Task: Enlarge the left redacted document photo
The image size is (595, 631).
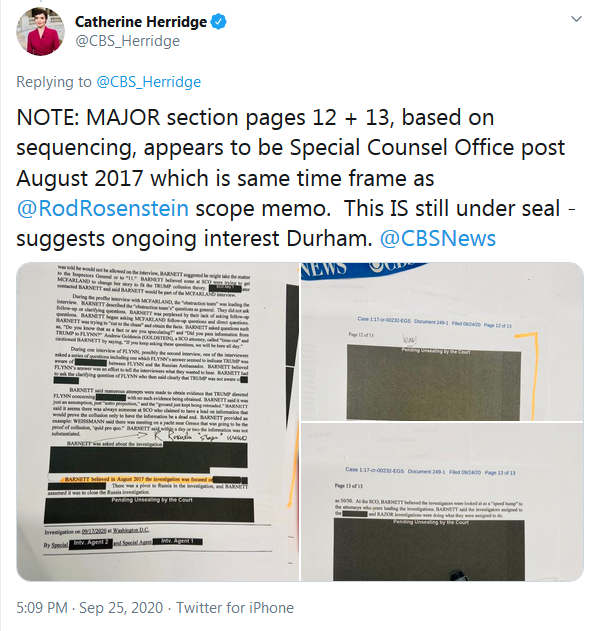Action: [158, 422]
